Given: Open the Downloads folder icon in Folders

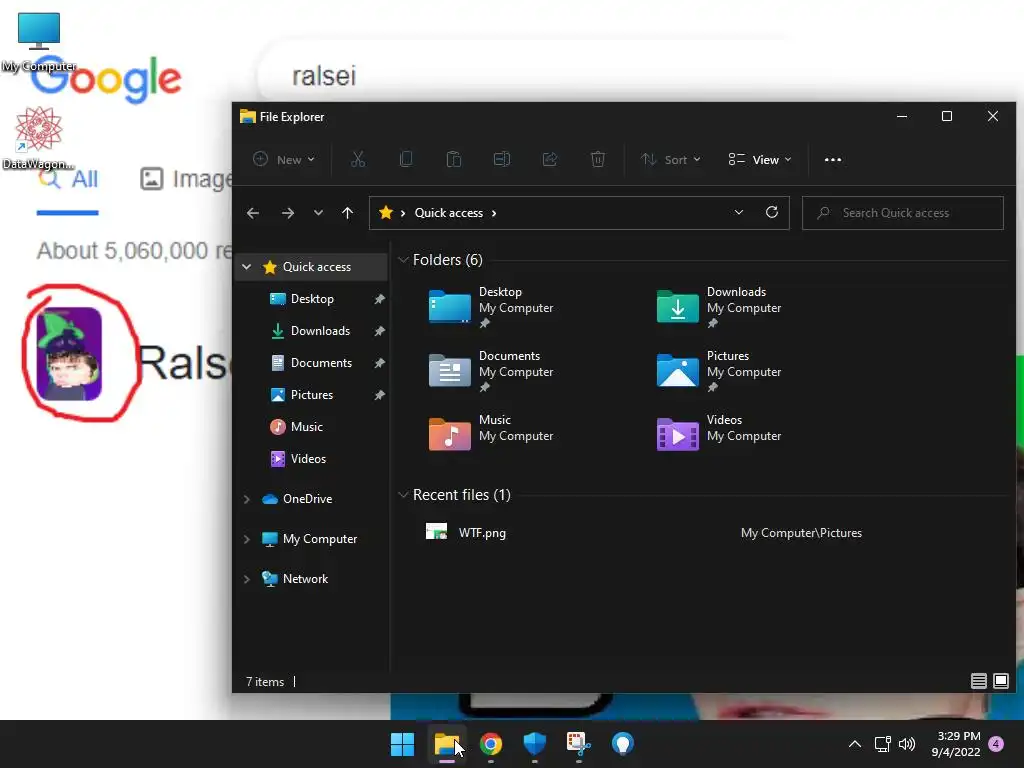Looking at the screenshot, I should [677, 306].
